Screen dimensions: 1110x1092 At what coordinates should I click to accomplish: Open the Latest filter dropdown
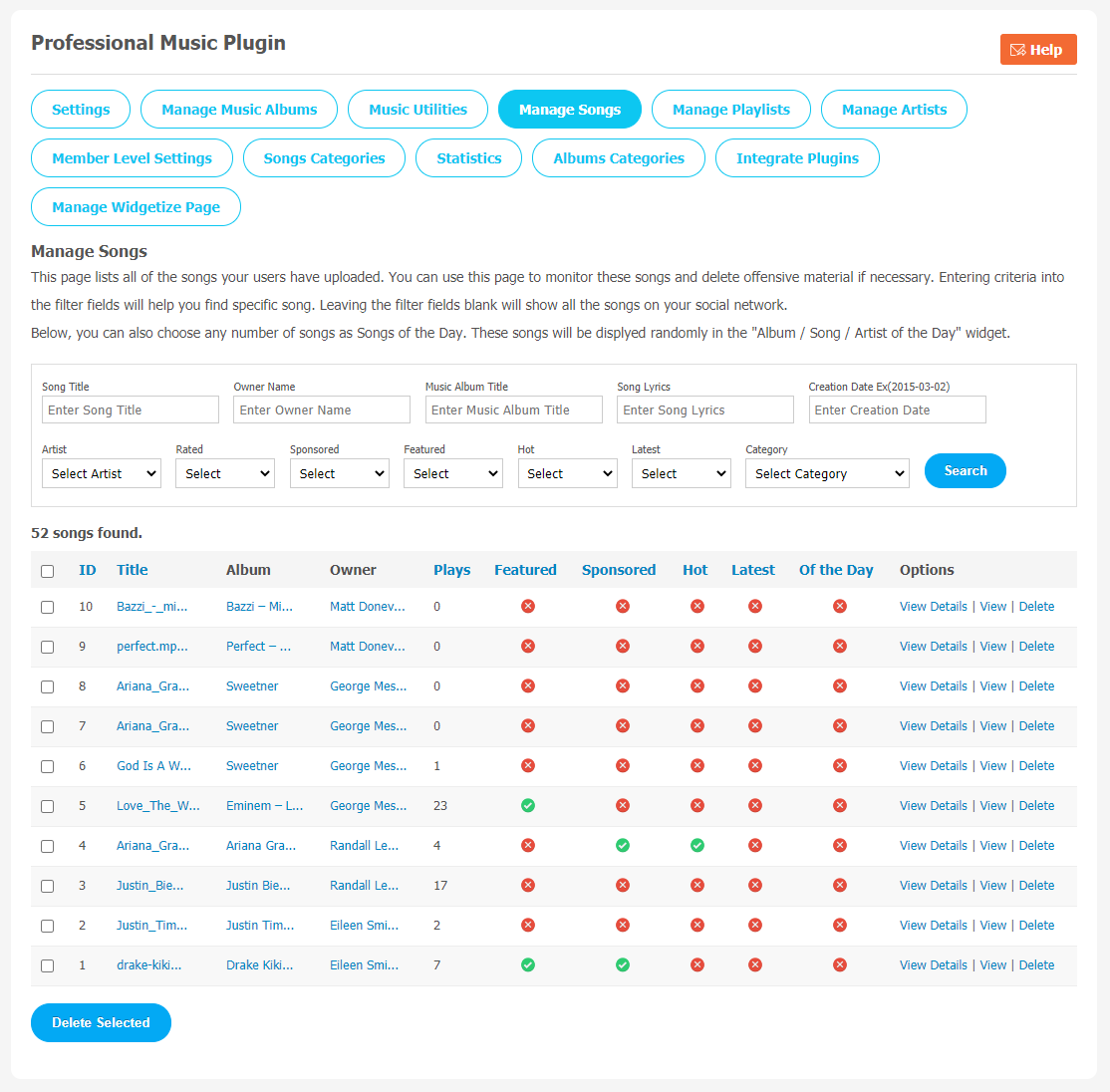(x=681, y=473)
